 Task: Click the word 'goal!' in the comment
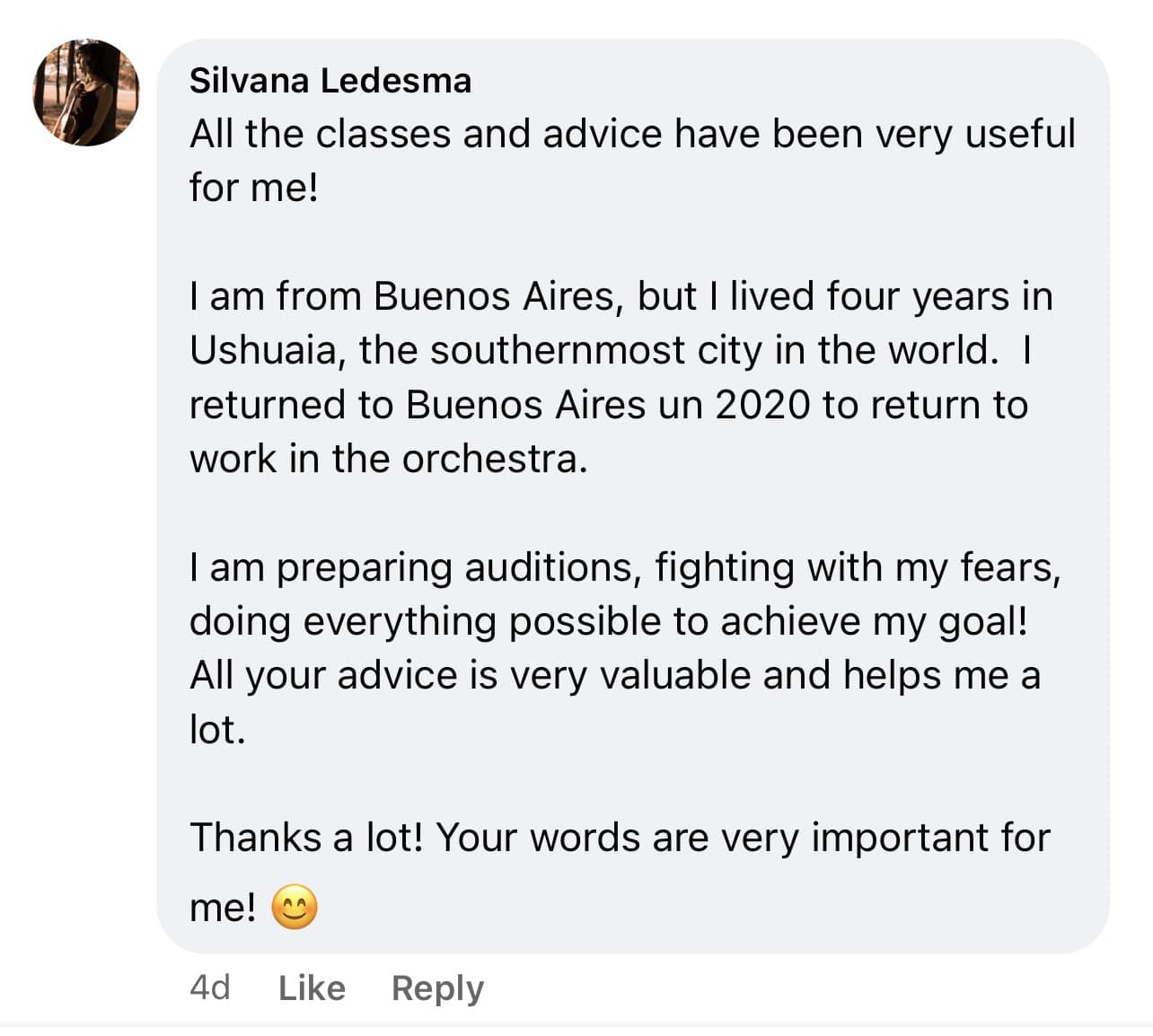click(982, 621)
